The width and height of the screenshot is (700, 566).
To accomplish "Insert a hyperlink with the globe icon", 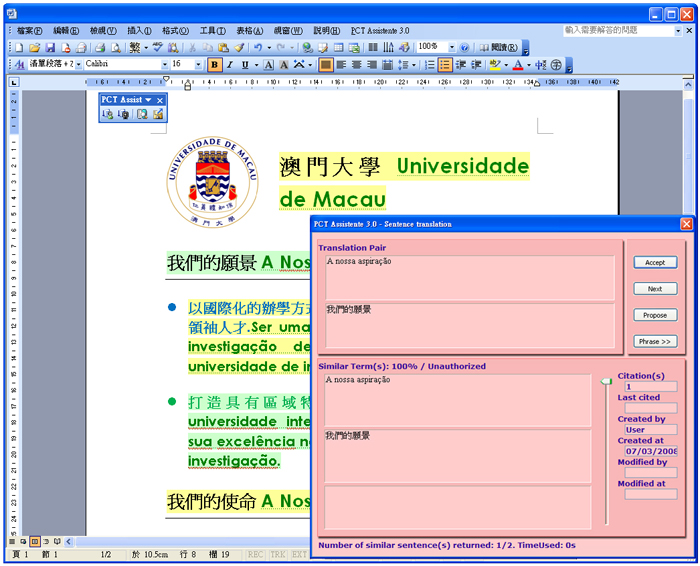I will coord(308,47).
